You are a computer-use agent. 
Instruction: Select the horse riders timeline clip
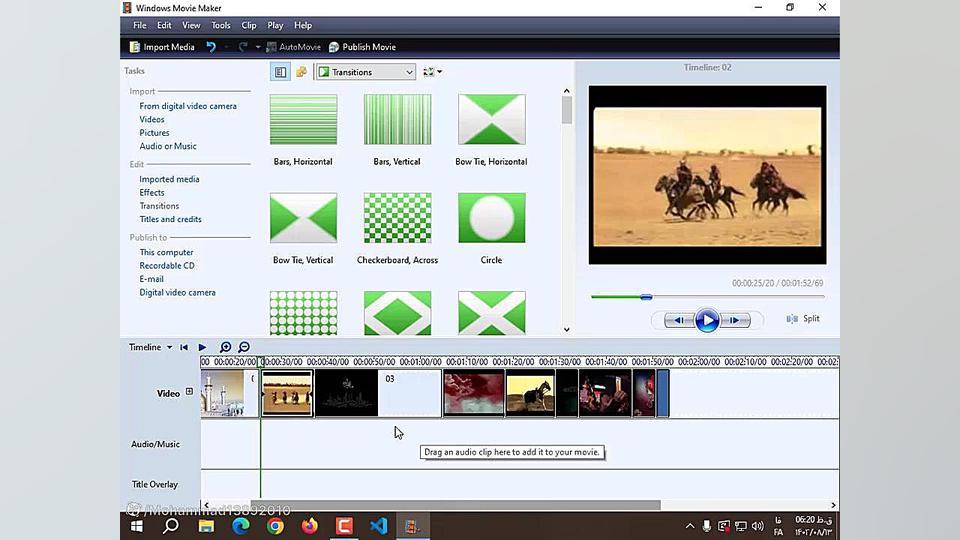(287, 393)
